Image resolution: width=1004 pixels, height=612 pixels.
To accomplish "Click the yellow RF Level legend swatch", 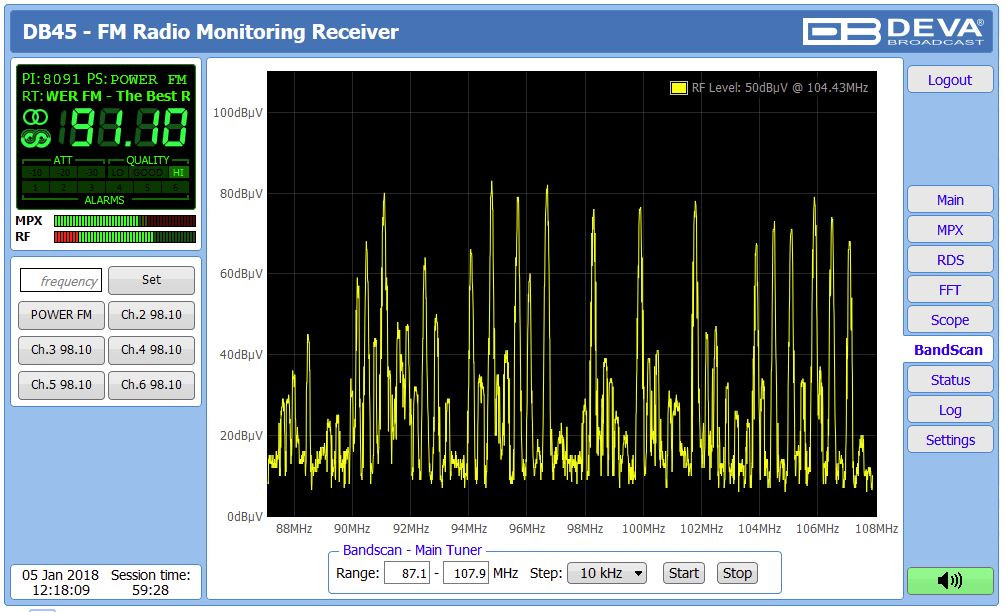I will click(679, 88).
